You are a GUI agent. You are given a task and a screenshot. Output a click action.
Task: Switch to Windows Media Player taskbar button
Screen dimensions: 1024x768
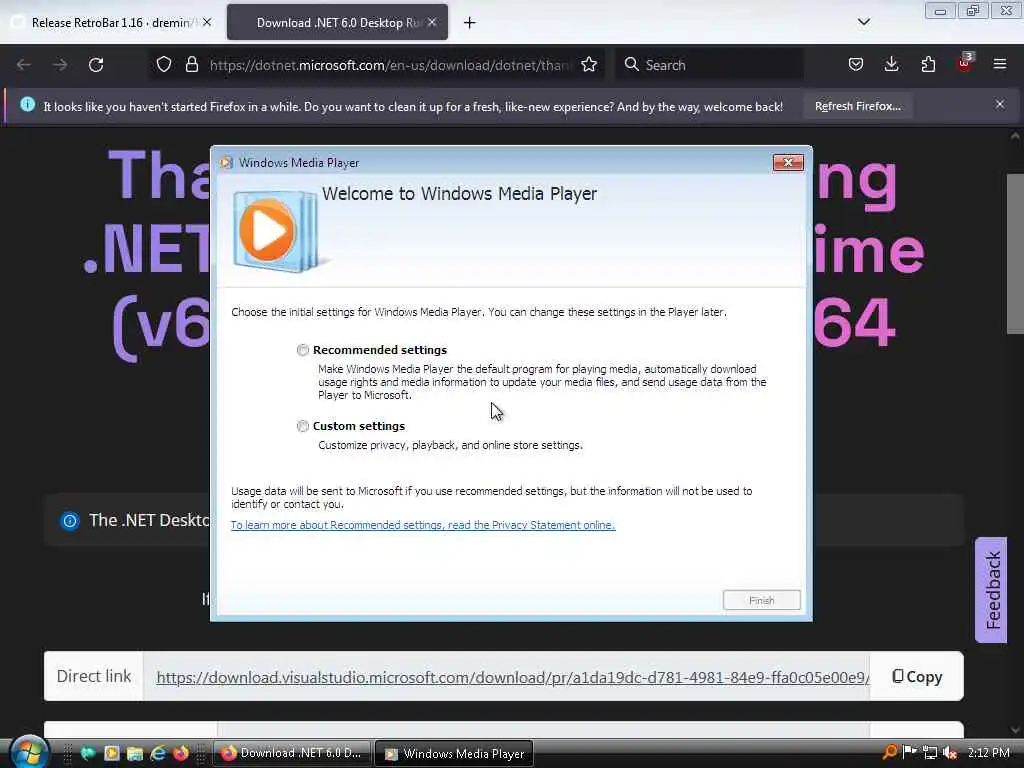[x=455, y=754]
